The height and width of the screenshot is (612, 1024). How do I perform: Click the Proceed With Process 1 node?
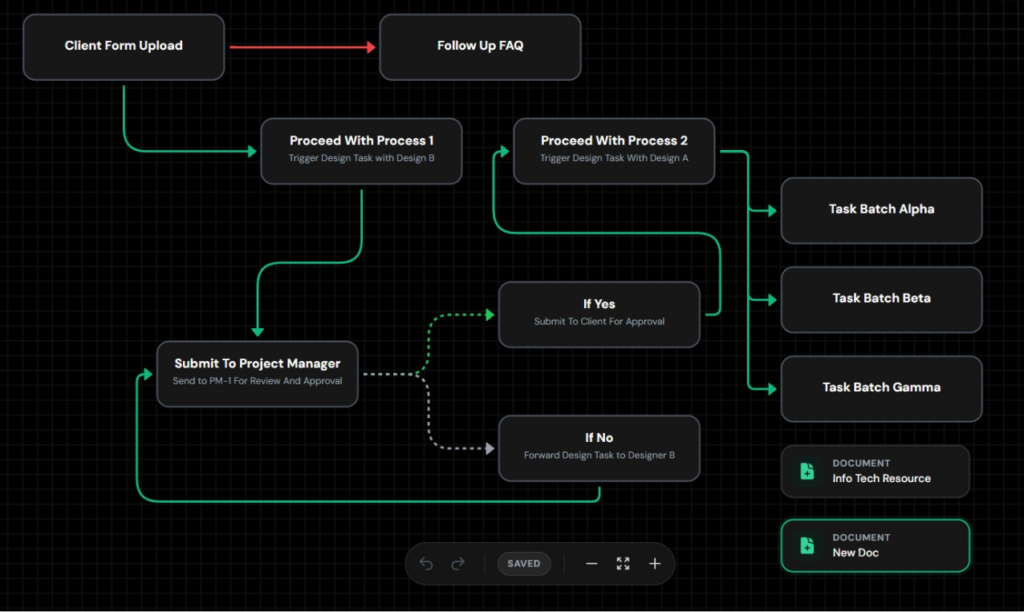361,150
